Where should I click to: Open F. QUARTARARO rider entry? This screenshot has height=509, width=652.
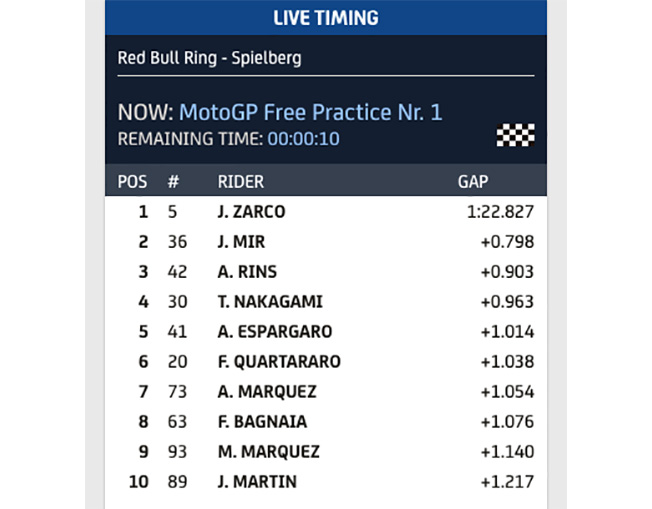279,361
